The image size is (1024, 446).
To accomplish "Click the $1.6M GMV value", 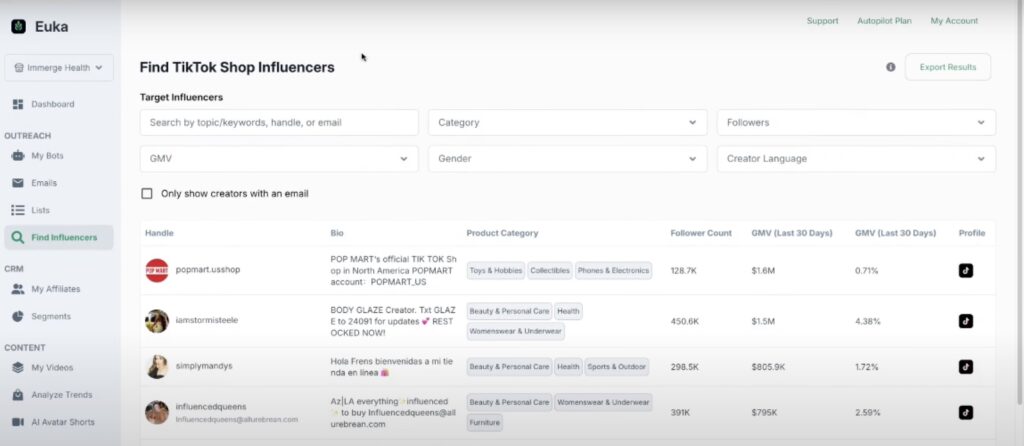I will coord(763,270).
